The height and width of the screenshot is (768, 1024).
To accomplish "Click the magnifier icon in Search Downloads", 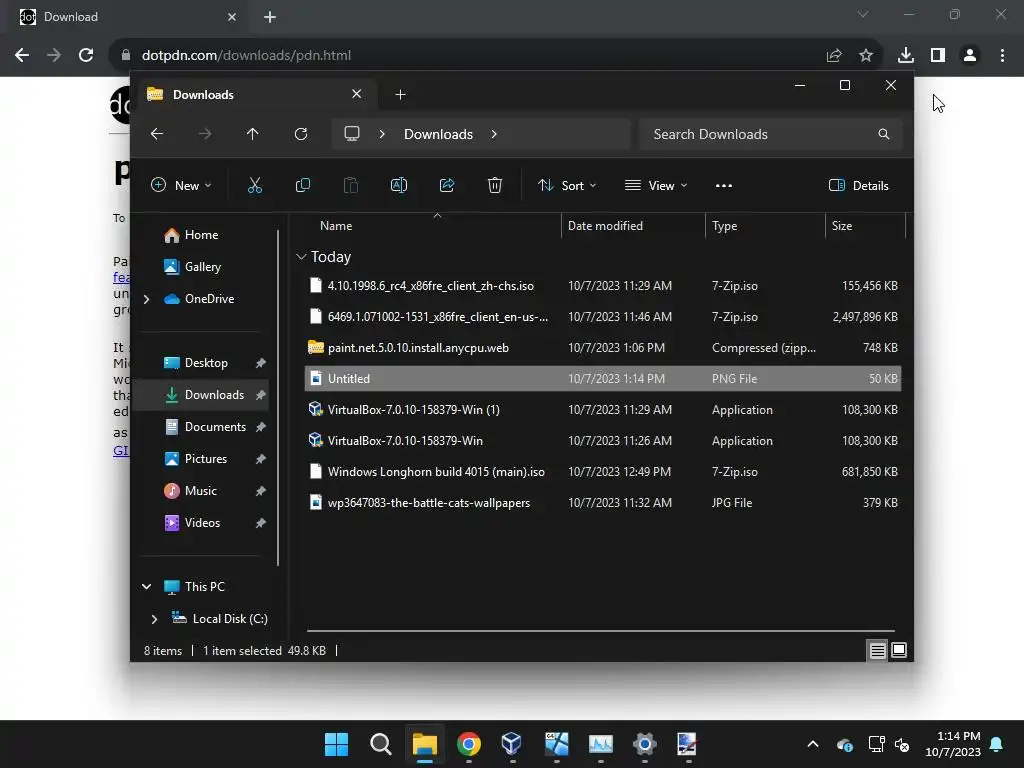I will point(884,134).
